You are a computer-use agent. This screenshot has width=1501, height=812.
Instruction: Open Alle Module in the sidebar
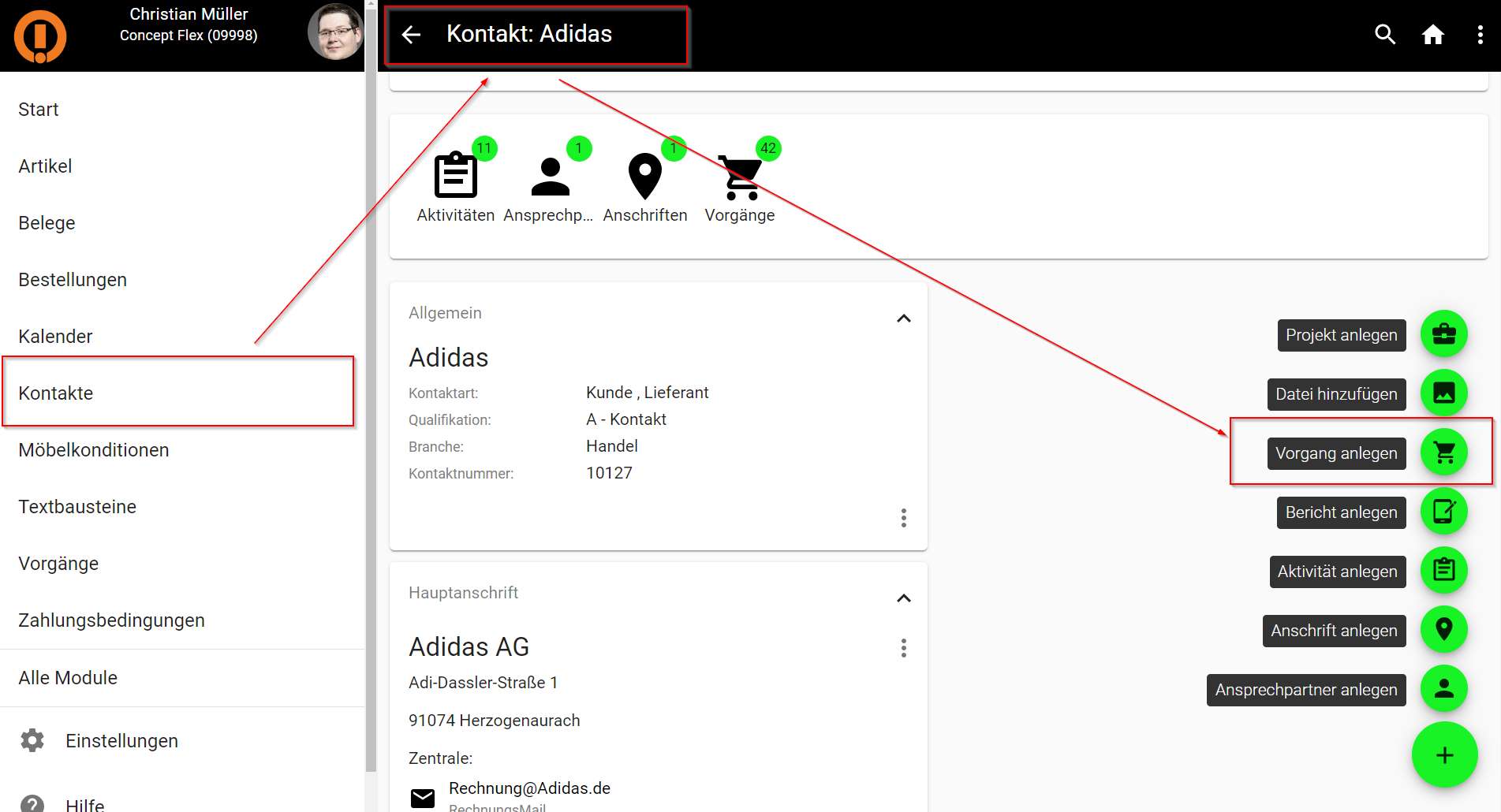point(182,678)
